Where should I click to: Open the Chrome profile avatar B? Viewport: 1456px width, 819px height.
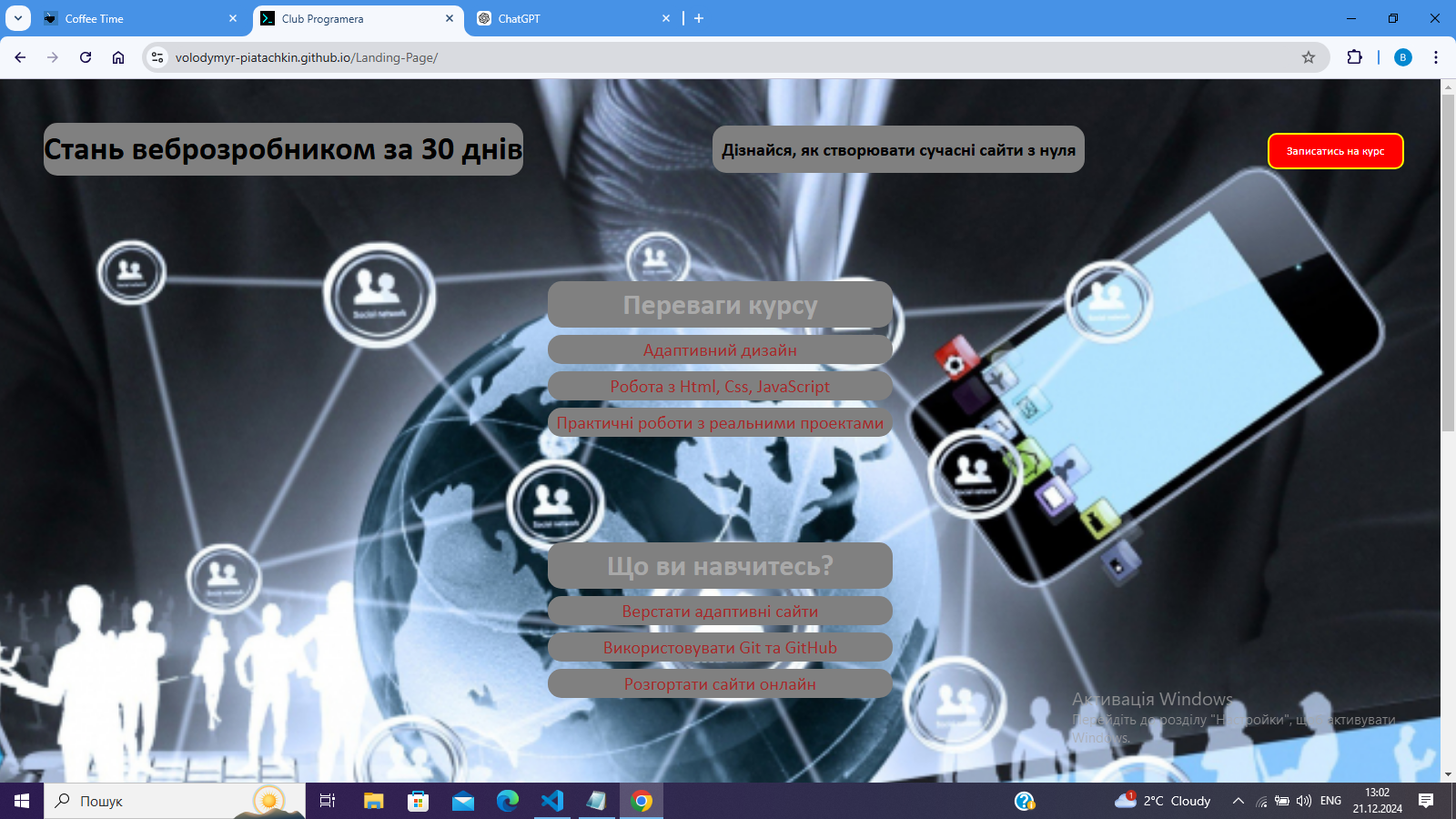tap(1403, 57)
